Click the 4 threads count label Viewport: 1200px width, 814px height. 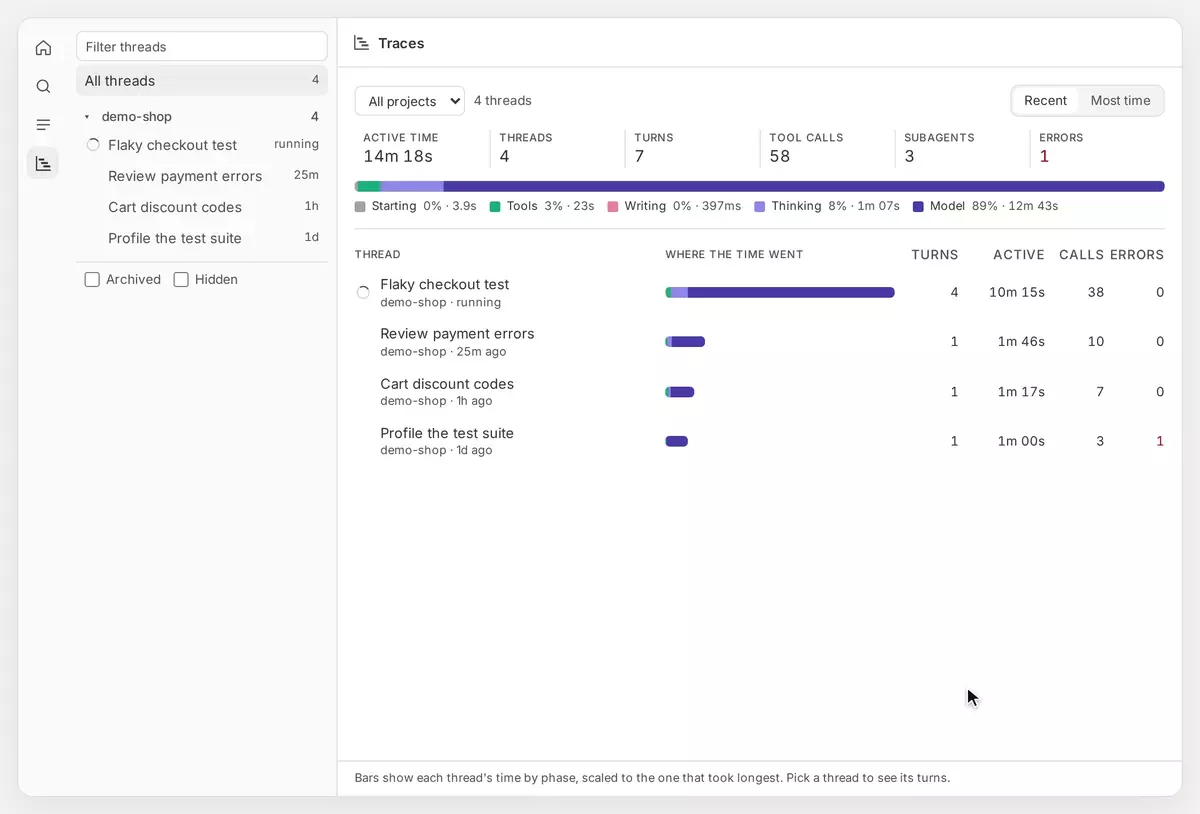coord(503,101)
